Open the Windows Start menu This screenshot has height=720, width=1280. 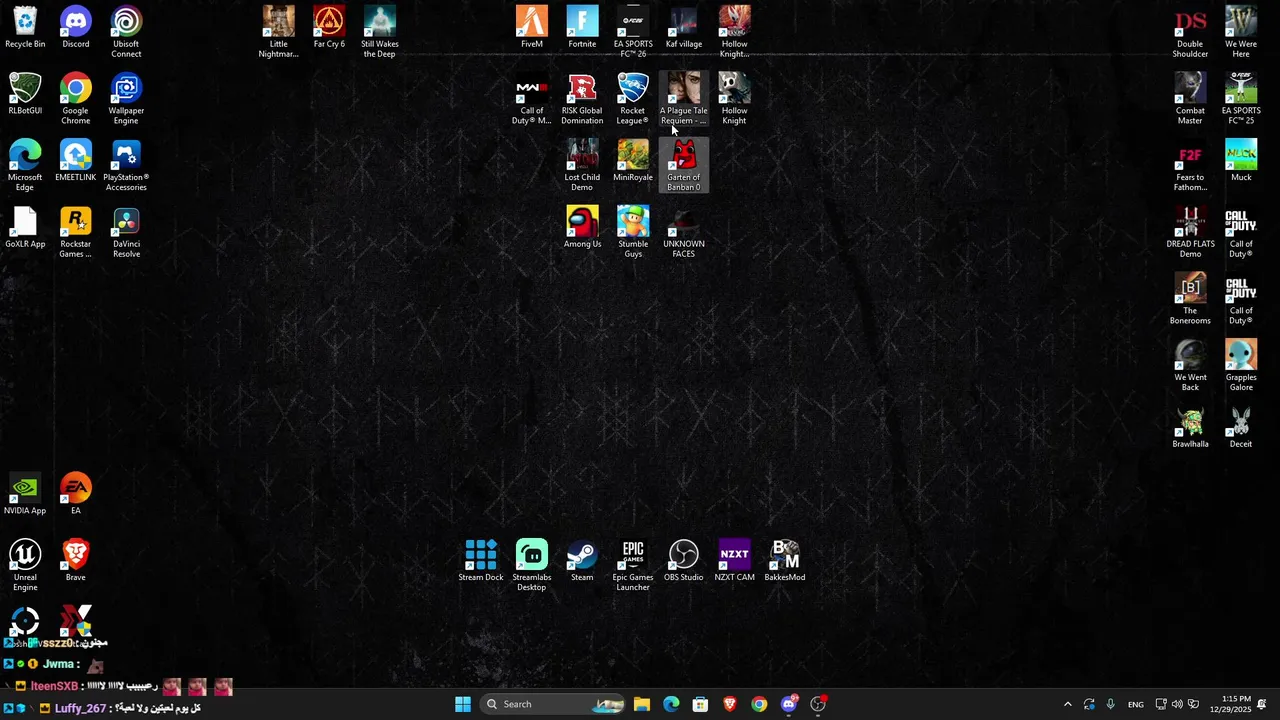tap(463, 704)
